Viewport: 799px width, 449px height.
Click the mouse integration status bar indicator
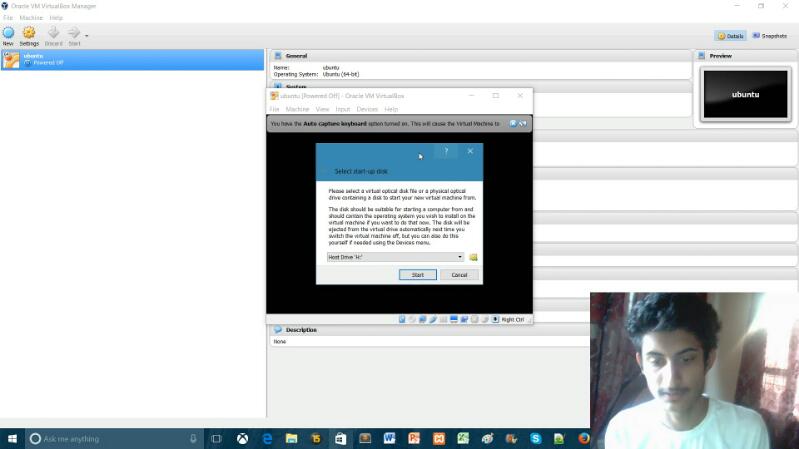(485, 320)
